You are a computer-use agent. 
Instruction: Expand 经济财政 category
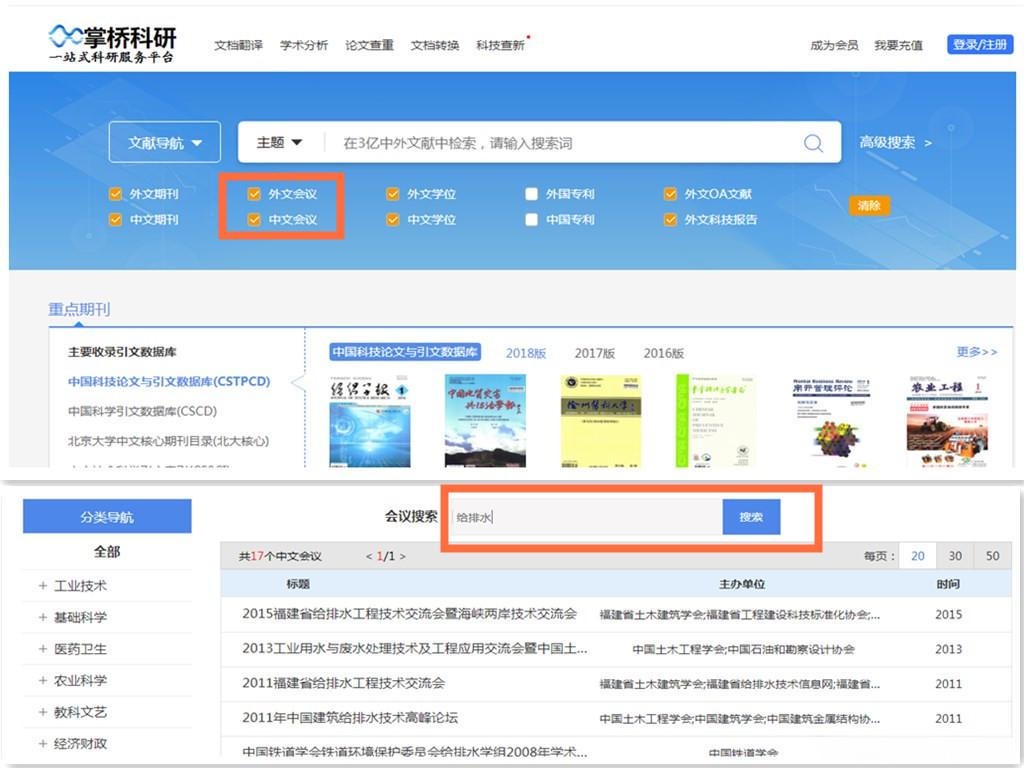(42, 743)
